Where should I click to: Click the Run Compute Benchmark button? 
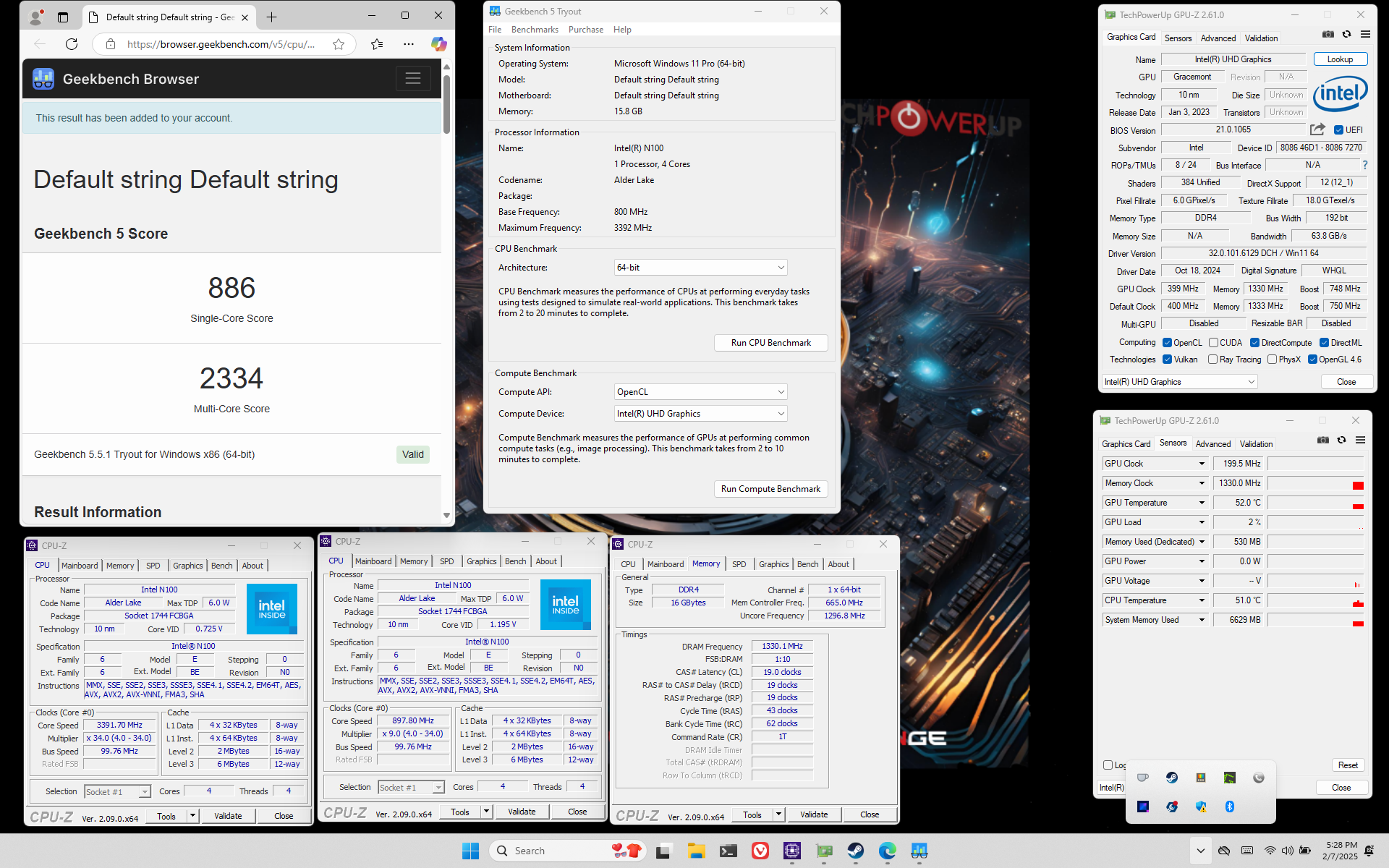(770, 489)
